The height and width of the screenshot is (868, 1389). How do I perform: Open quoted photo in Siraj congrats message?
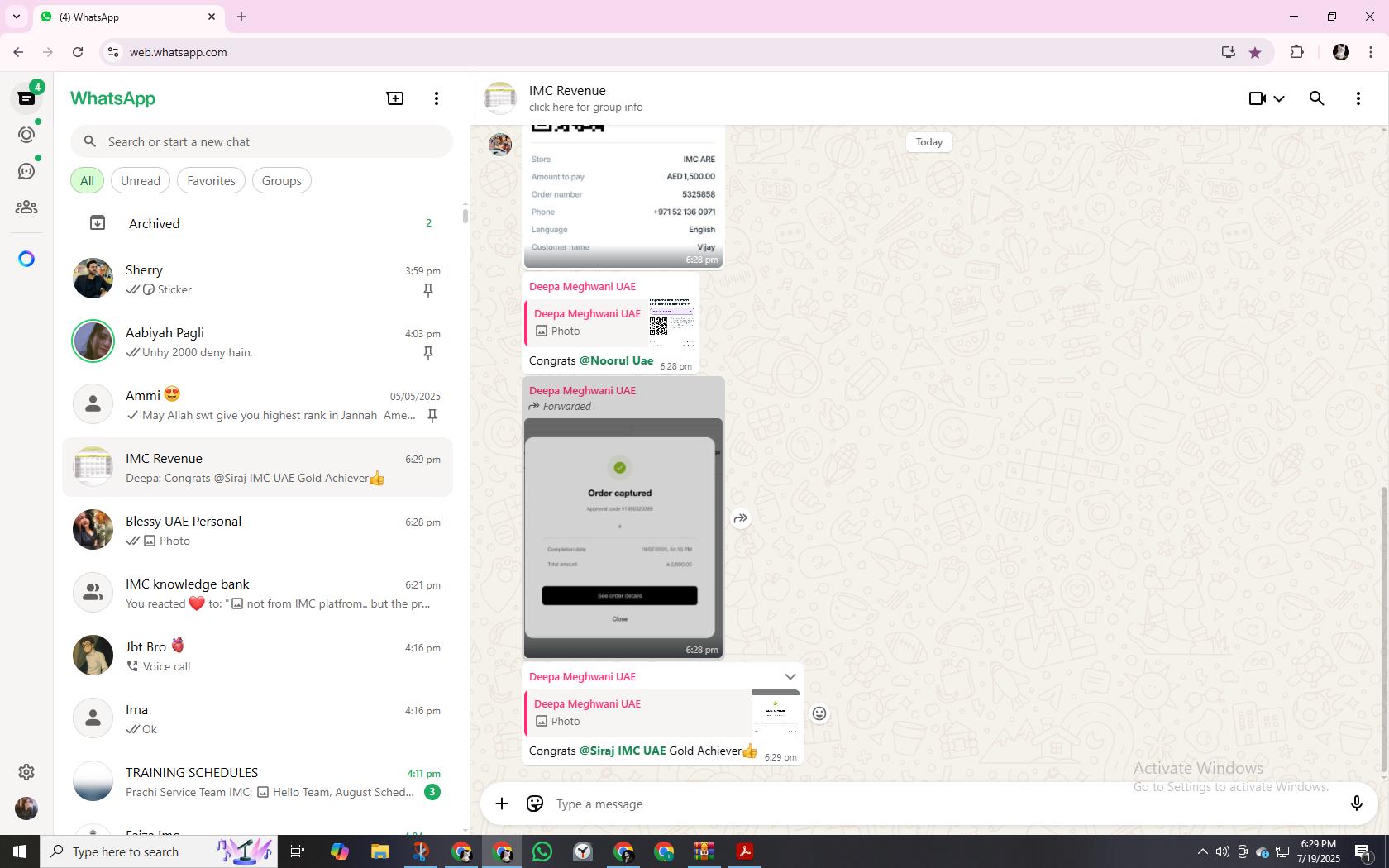663,713
